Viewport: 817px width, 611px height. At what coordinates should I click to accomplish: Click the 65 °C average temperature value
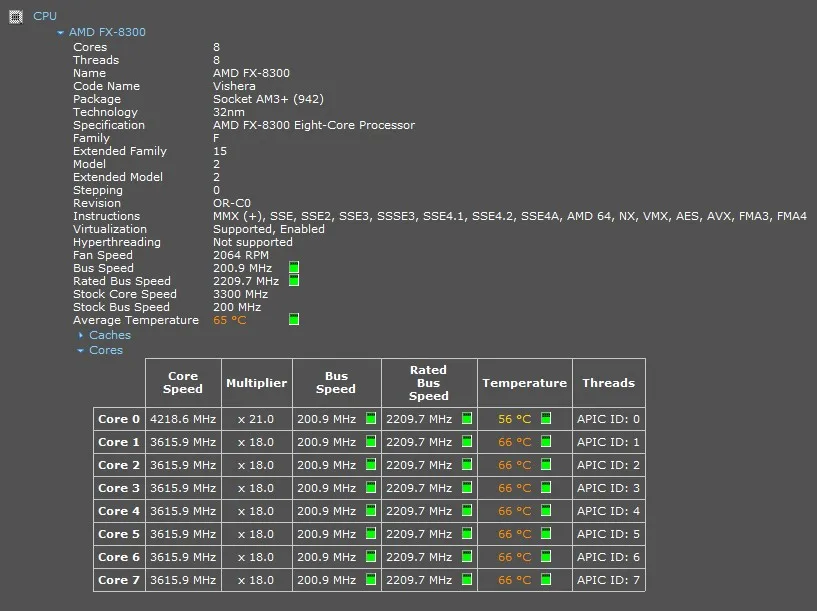point(229,320)
